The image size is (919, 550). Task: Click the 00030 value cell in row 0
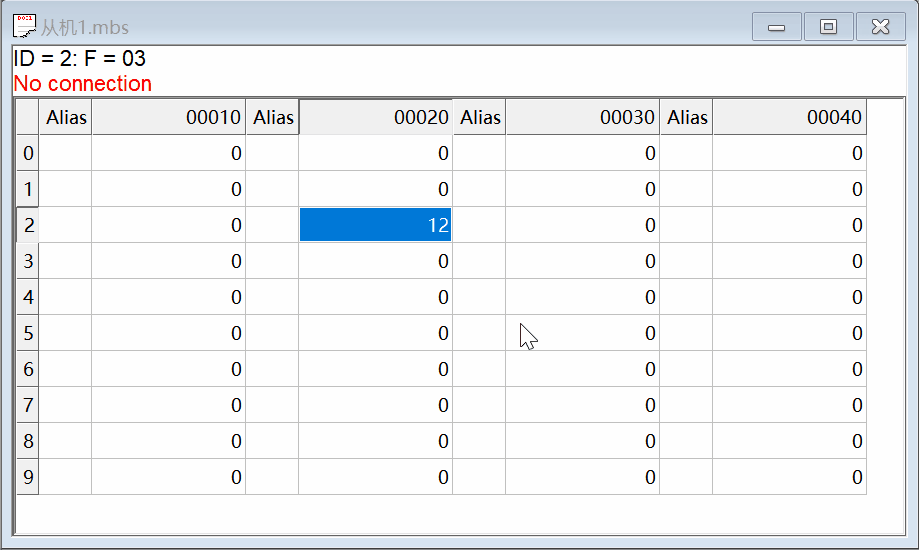pyautogui.click(x=583, y=153)
